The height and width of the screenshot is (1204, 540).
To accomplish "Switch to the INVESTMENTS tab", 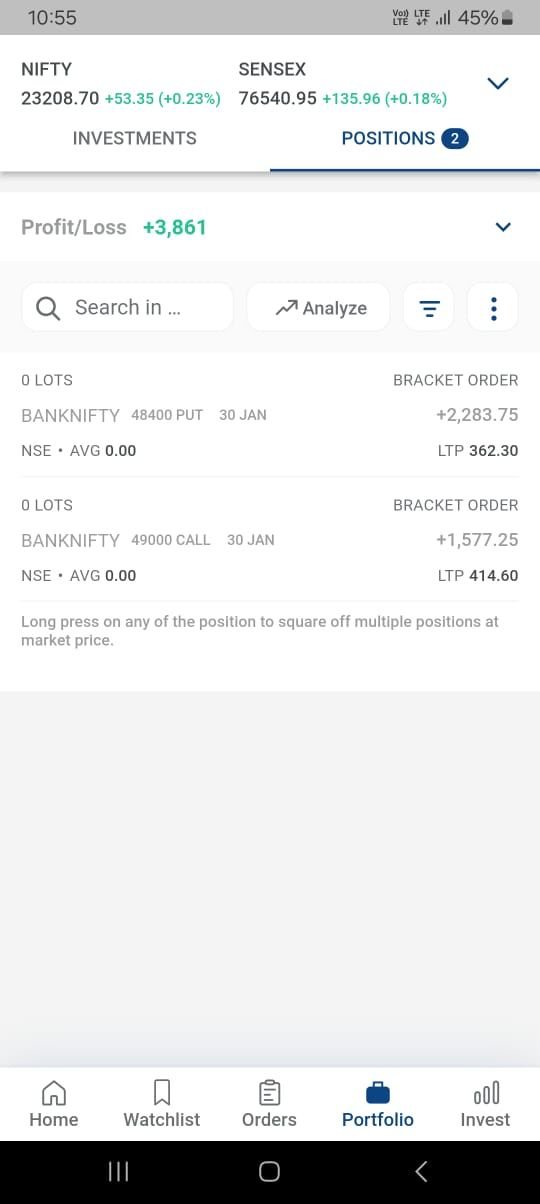I will (135, 139).
